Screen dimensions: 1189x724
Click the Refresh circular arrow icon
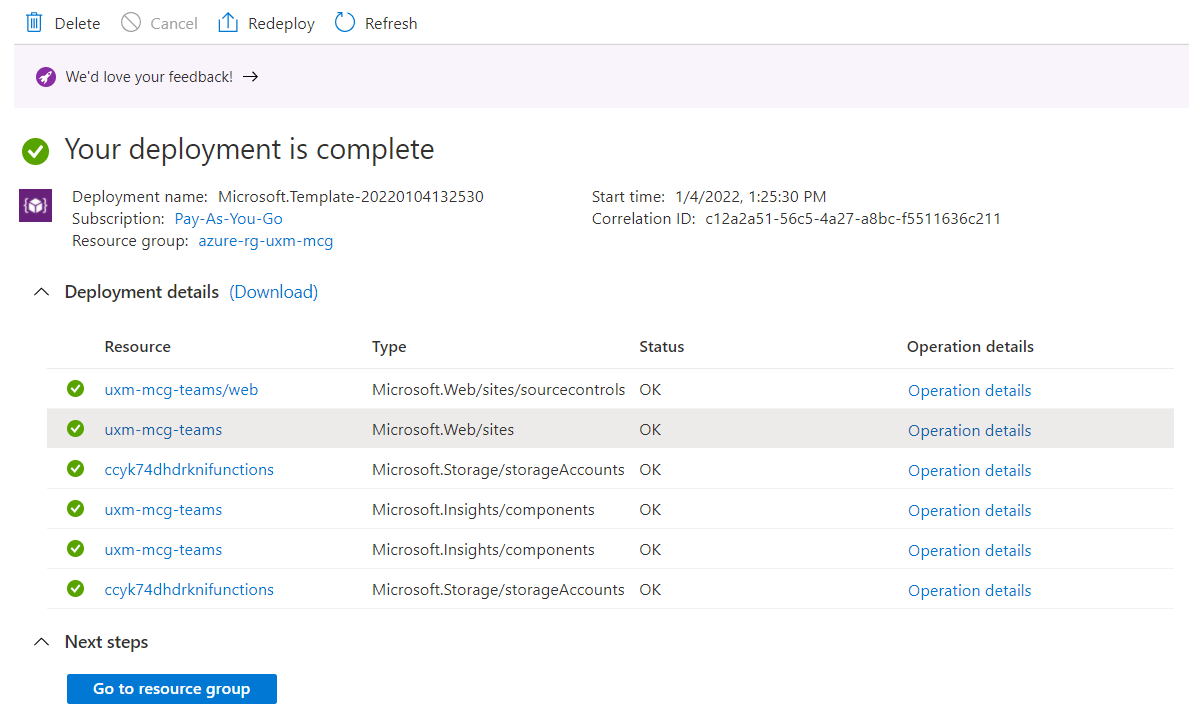[x=344, y=22]
